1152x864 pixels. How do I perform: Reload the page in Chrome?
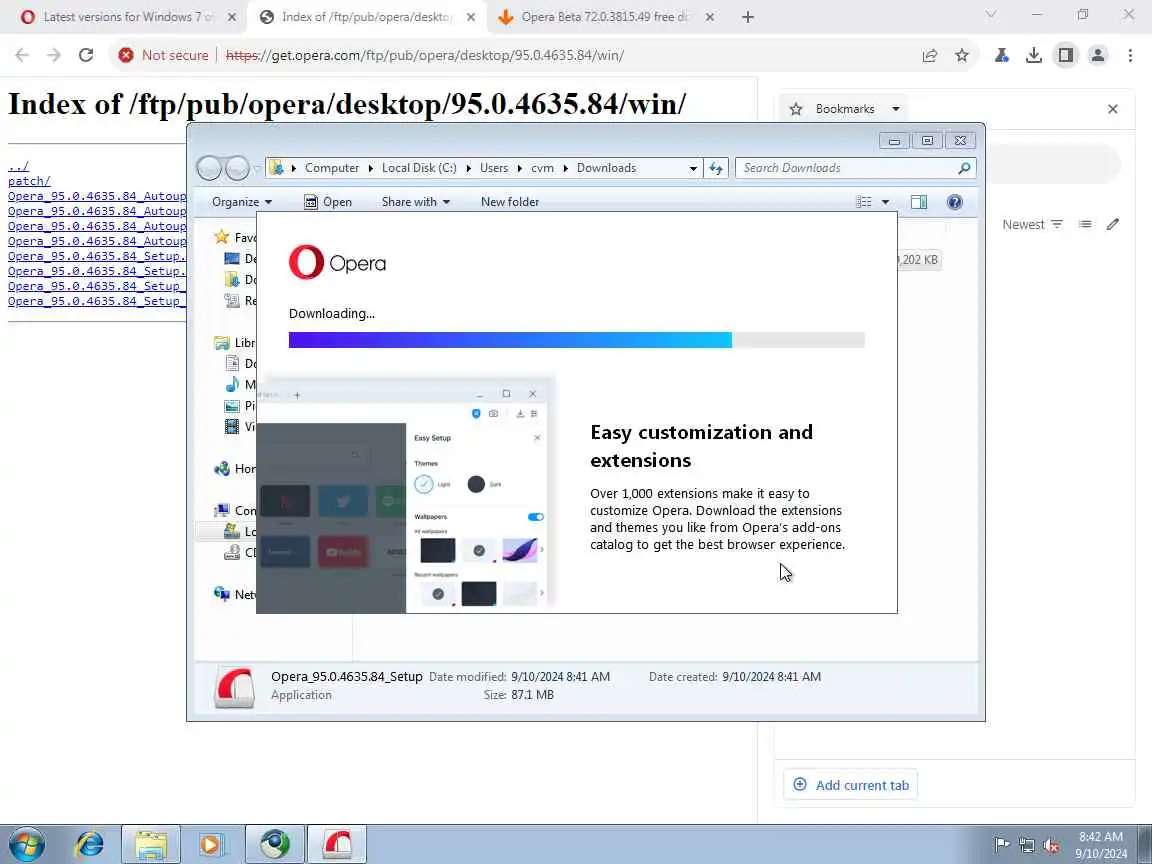[86, 55]
